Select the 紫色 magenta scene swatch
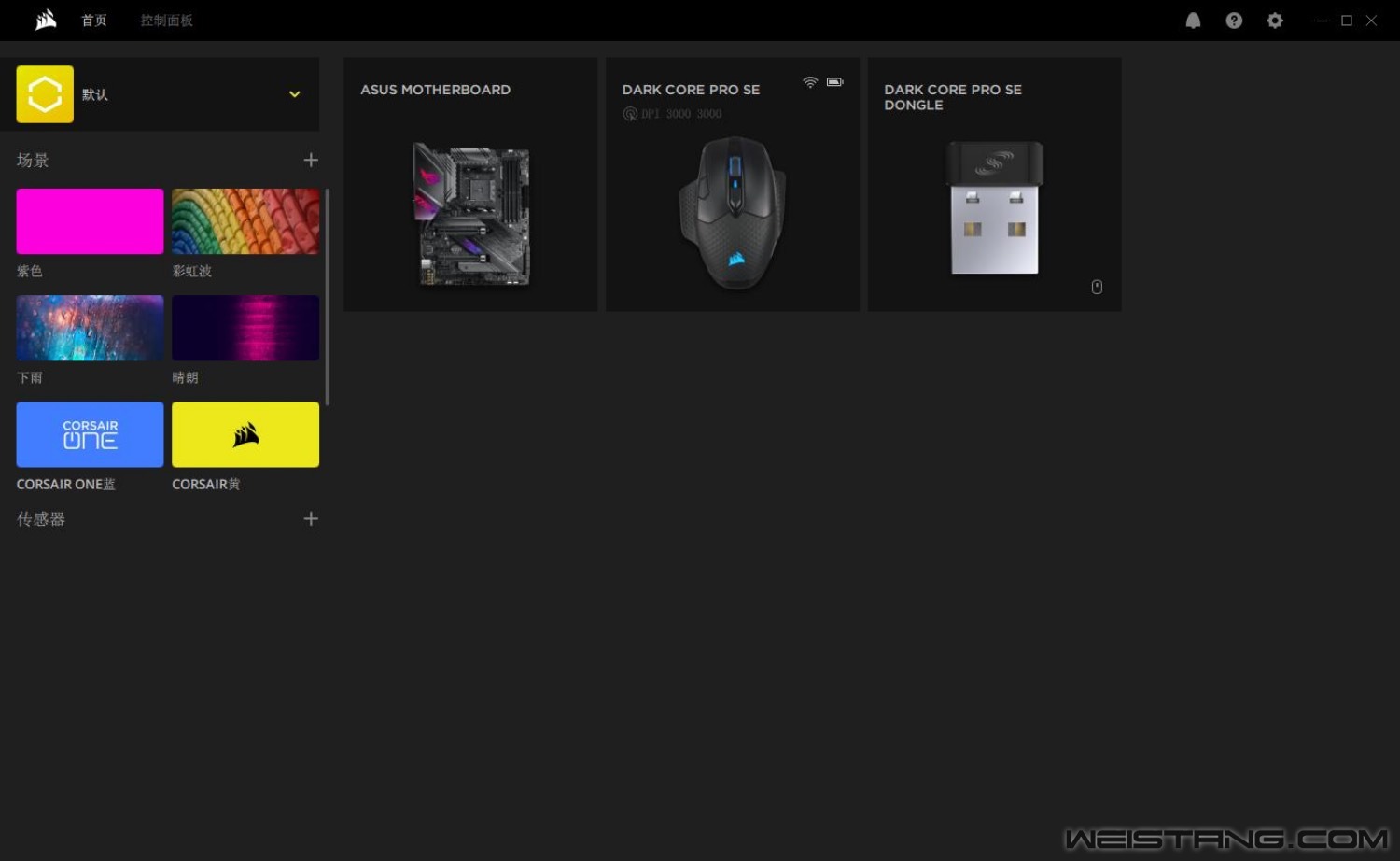This screenshot has height=861, width=1400. click(x=90, y=221)
